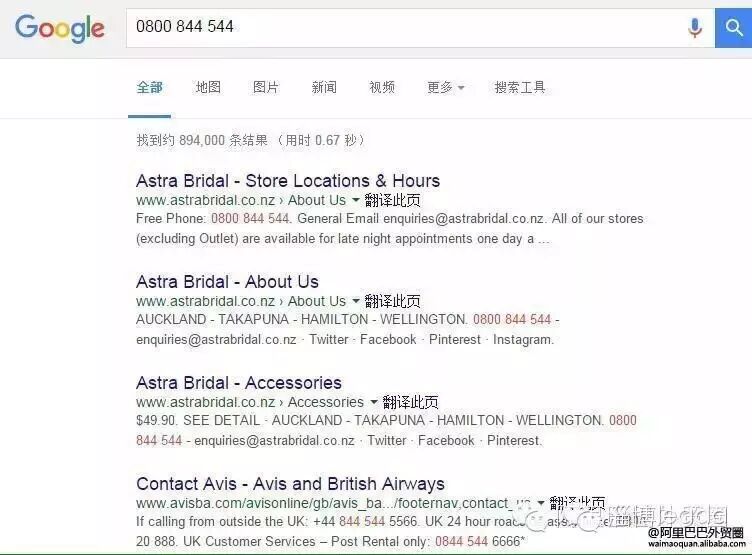The height and width of the screenshot is (555, 752).
Task: Open the 视频 tab
Action: pyautogui.click(x=382, y=87)
